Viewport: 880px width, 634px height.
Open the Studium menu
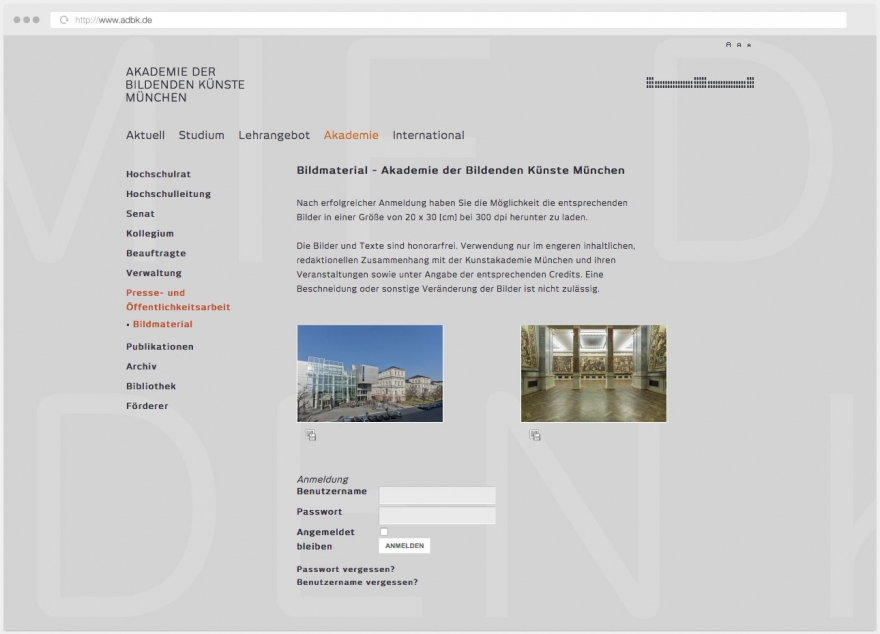(x=201, y=135)
